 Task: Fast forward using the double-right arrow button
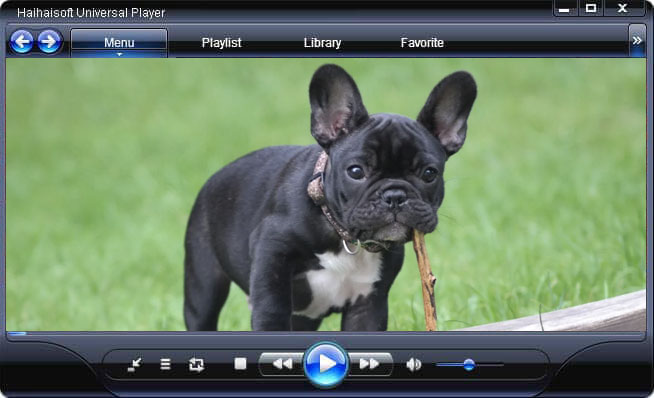coord(370,364)
